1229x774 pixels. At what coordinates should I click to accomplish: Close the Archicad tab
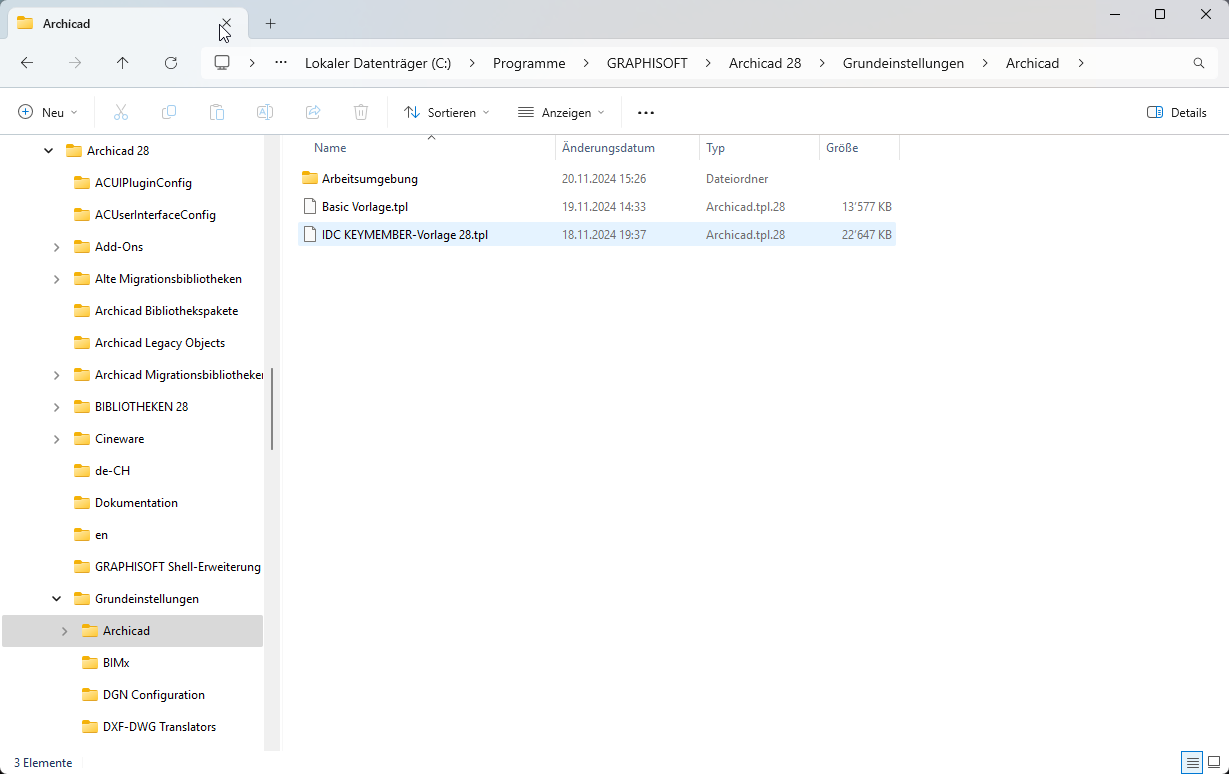coord(226,23)
